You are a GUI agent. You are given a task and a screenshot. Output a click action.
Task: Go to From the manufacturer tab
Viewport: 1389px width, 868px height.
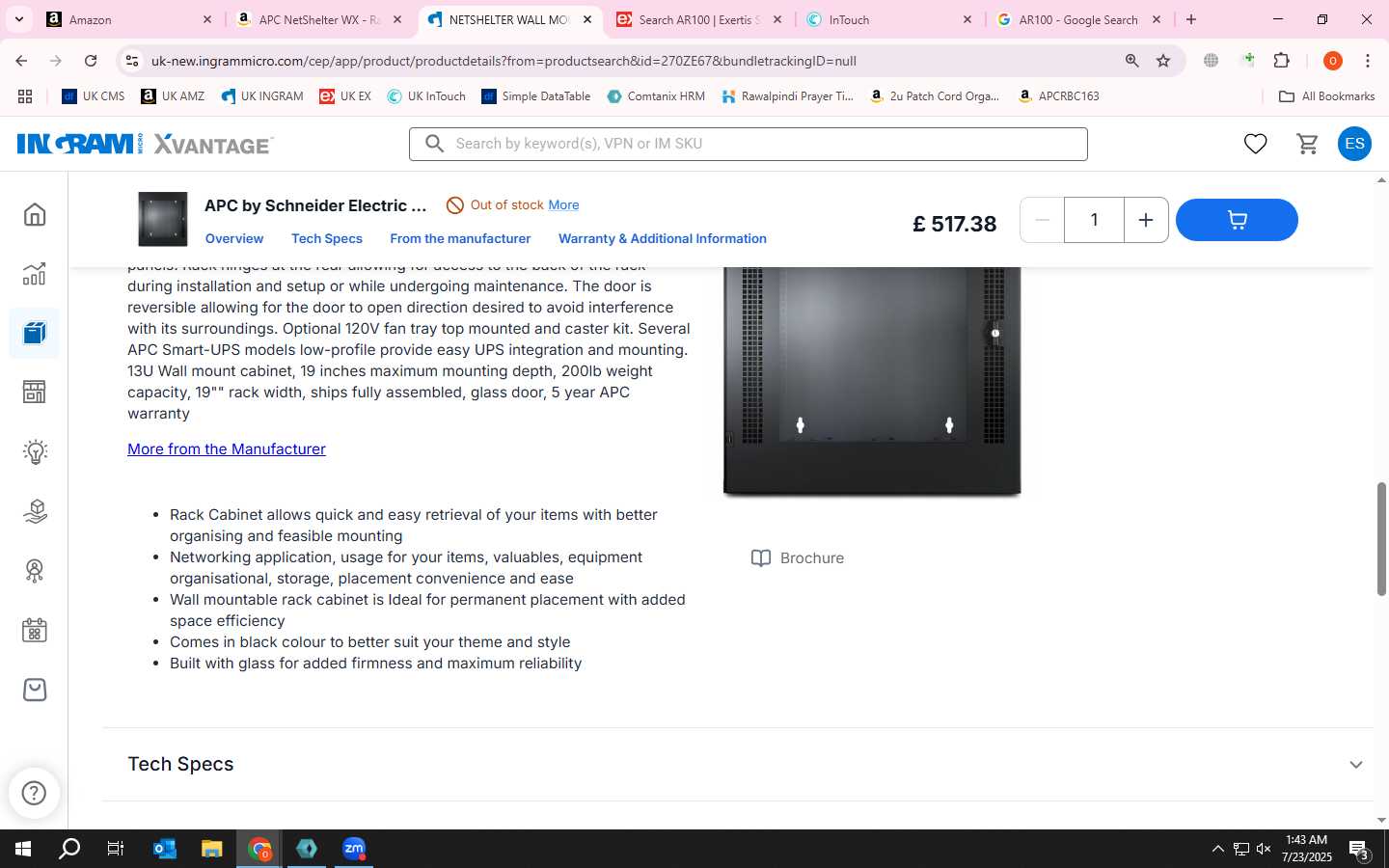[x=460, y=238]
